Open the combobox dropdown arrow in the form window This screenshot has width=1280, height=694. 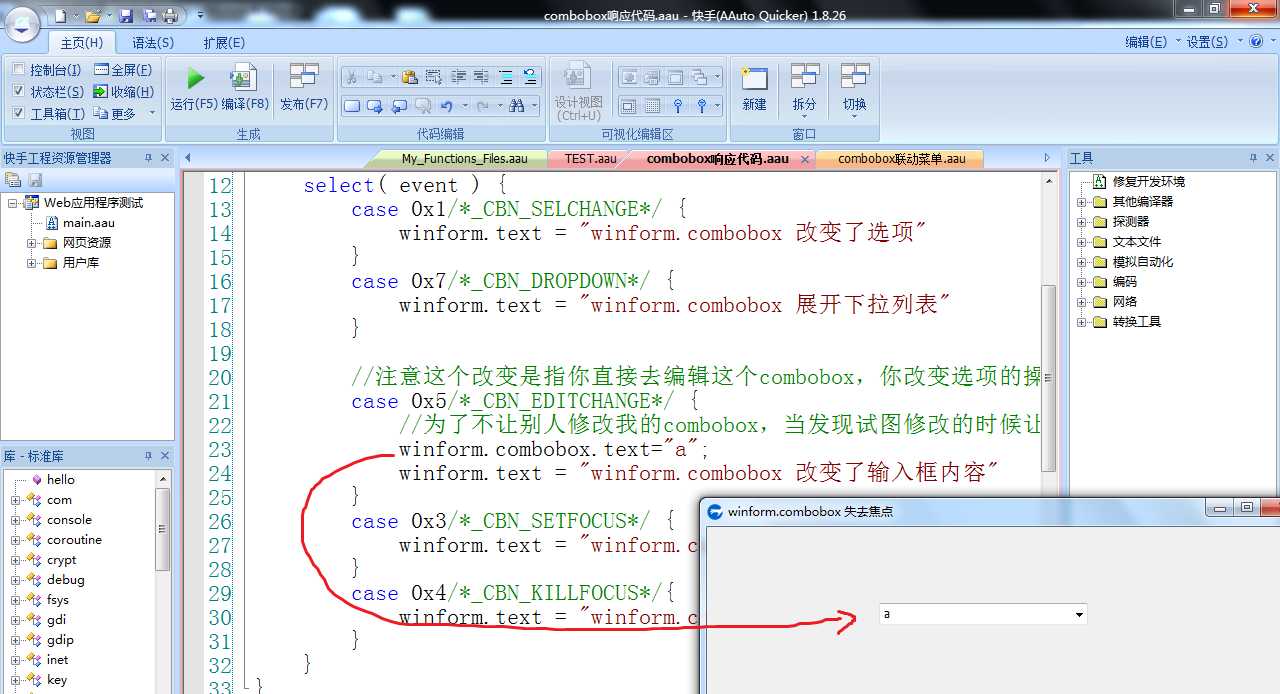[1079, 614]
